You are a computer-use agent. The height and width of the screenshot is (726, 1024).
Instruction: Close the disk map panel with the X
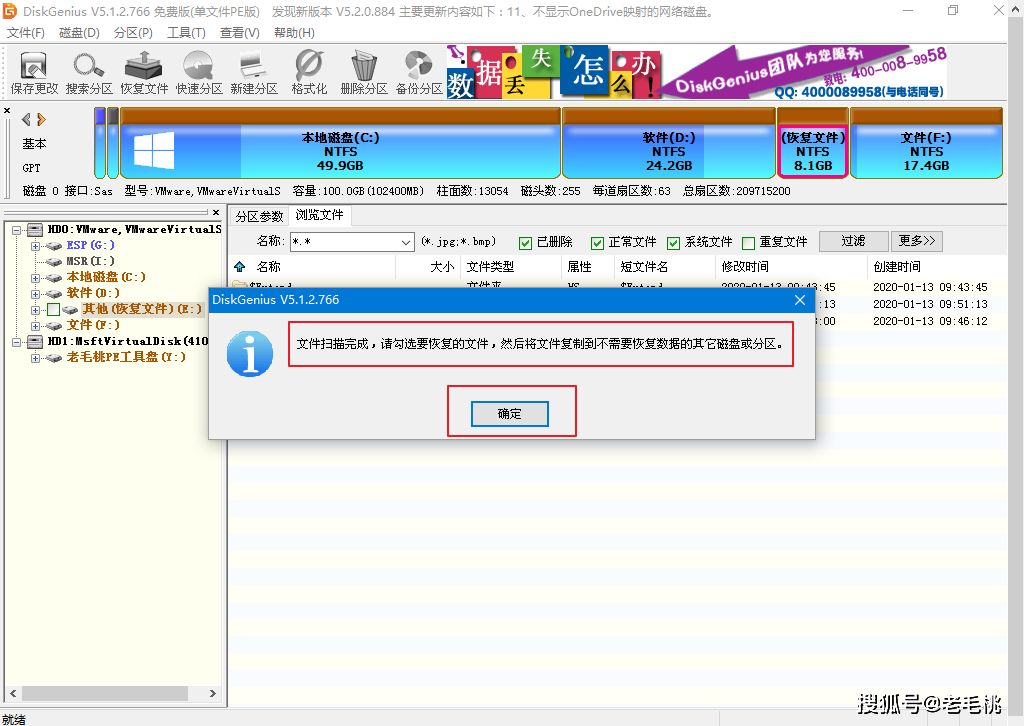point(7,111)
